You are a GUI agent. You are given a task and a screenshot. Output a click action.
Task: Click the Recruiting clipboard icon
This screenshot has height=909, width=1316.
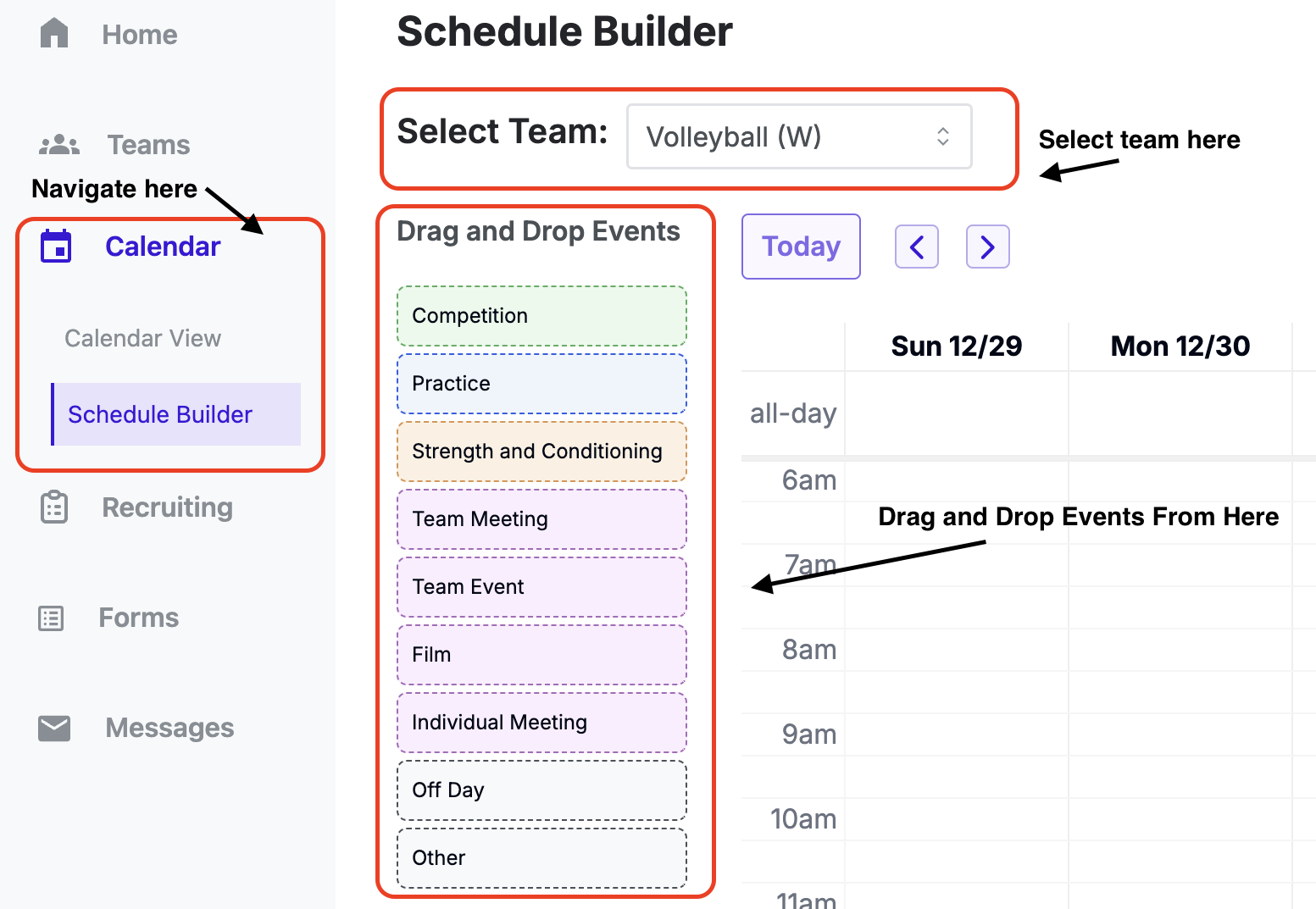pyautogui.click(x=54, y=507)
